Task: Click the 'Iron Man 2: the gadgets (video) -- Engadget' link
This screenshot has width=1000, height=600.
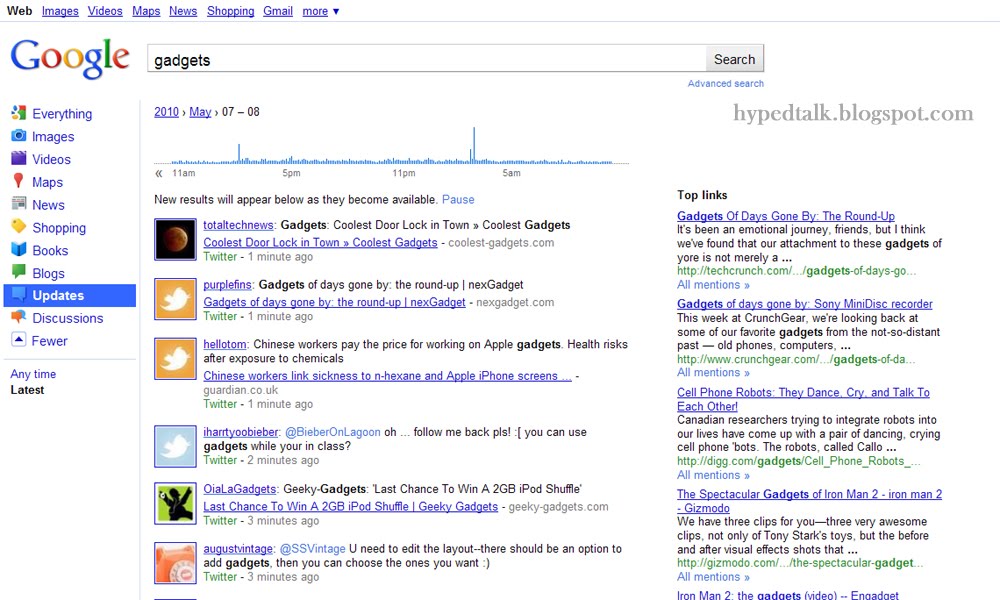Action: (788, 595)
